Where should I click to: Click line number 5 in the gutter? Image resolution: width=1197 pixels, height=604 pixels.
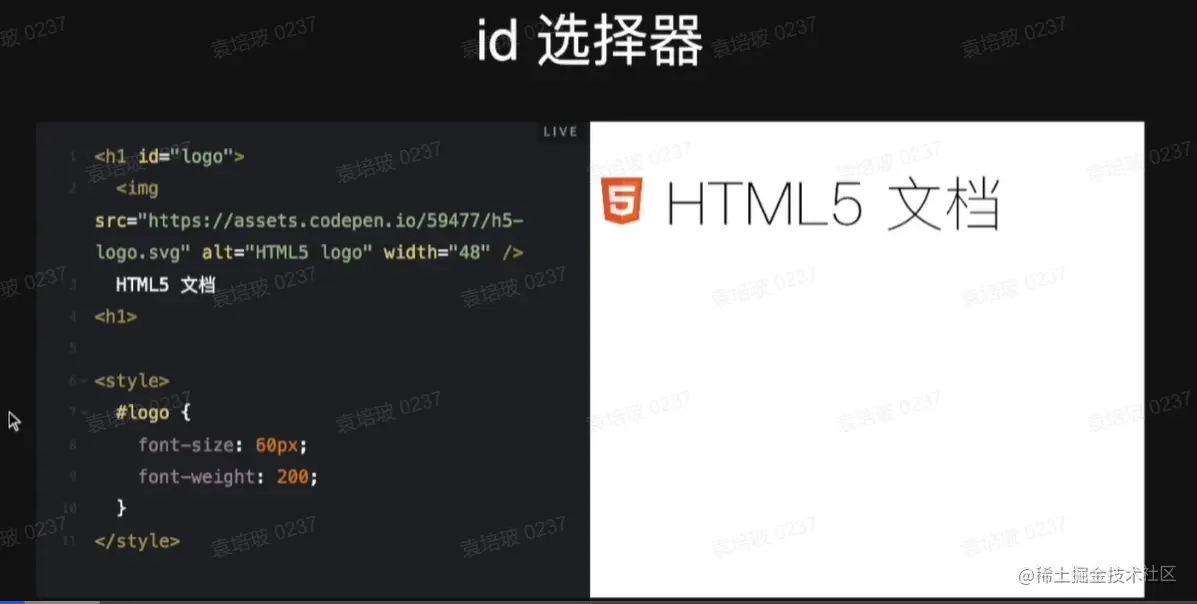click(72, 348)
